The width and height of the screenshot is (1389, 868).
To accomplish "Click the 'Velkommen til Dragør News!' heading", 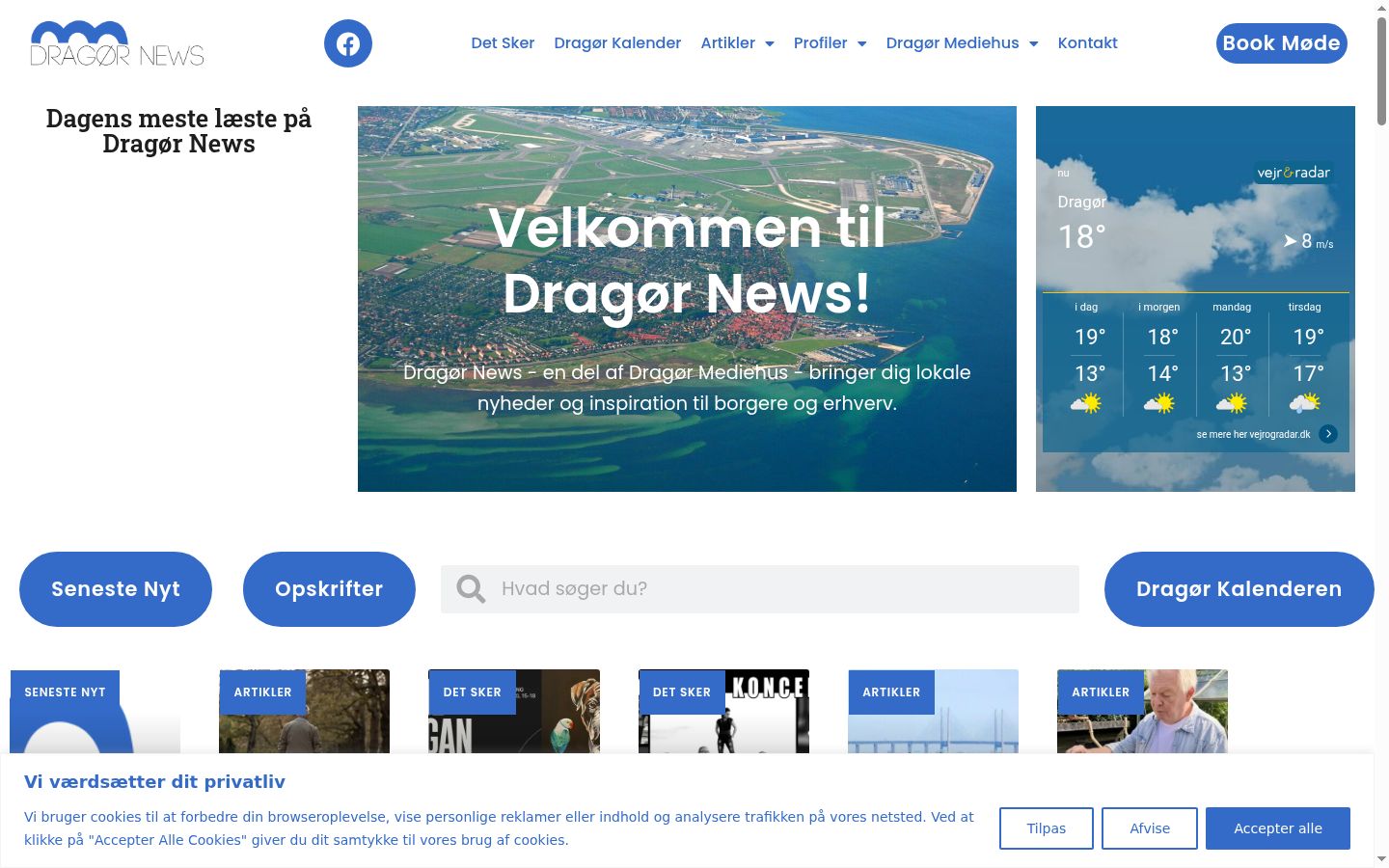I will pyautogui.click(x=687, y=260).
